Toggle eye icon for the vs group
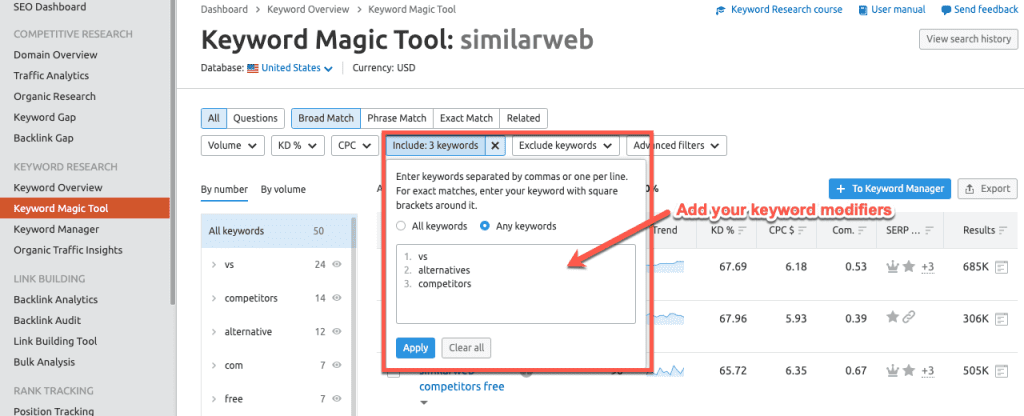This screenshot has width=1024, height=416. [337, 265]
